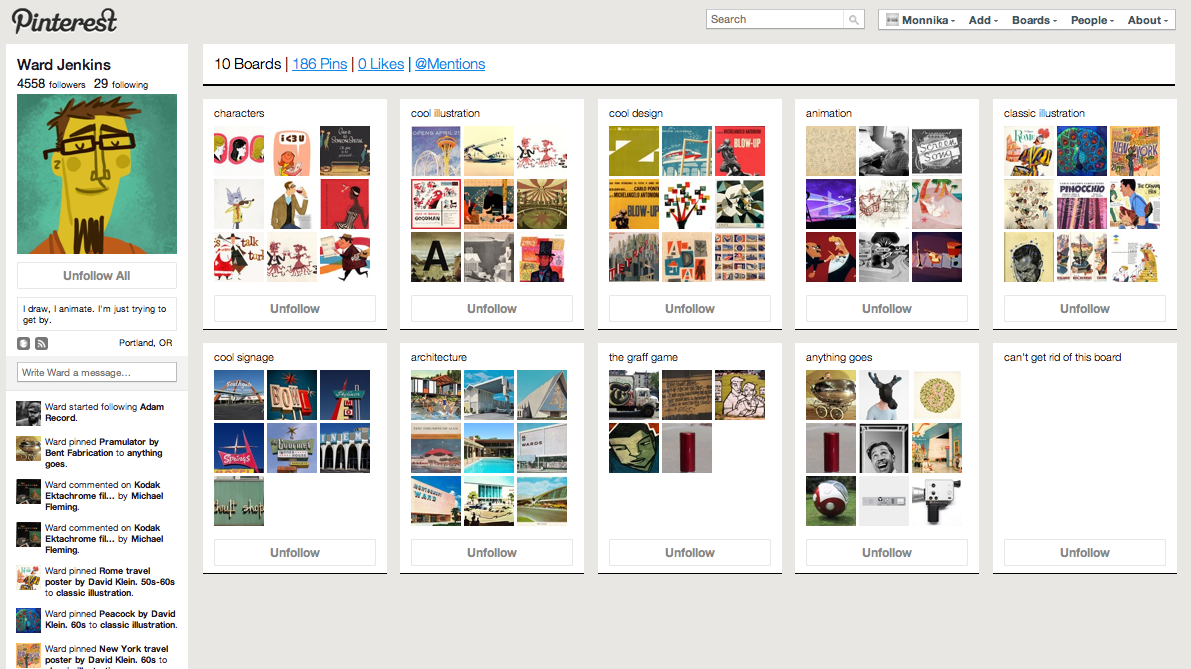Unfollow the characters board
Image resolution: width=1191 pixels, height=669 pixels.
295,308
